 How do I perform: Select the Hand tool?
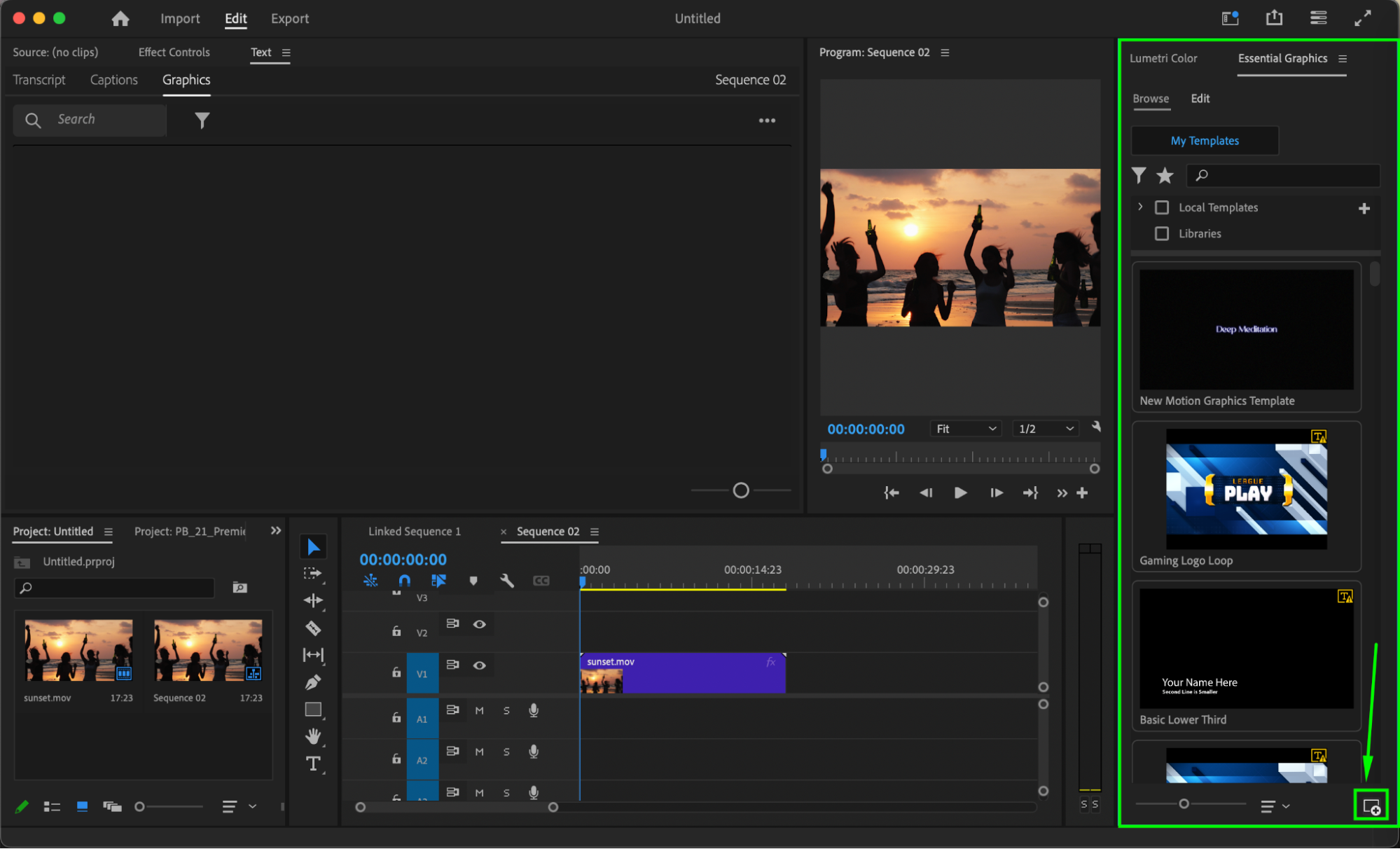[313, 736]
